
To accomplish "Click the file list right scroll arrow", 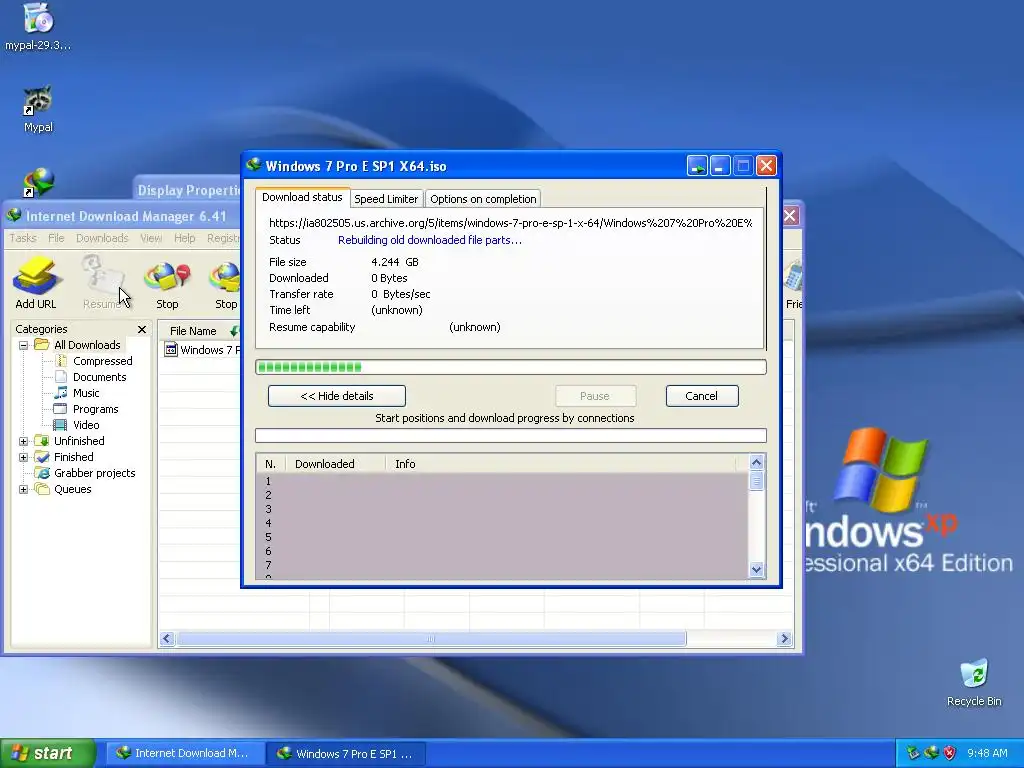I will (785, 639).
